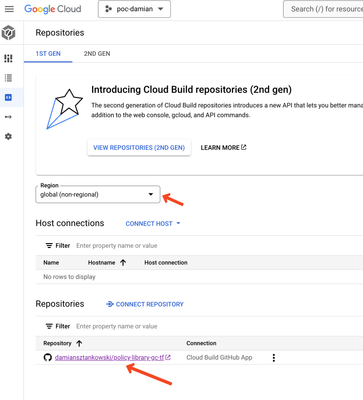Viewport: 363px width, 400px height.
Task: Open the Settings gear in sidebar
Action: point(8,136)
